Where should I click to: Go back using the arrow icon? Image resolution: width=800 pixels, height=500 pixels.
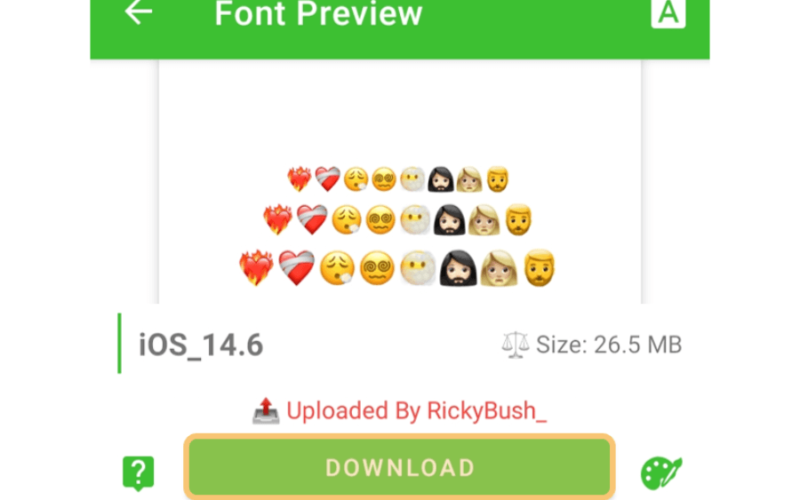(x=138, y=11)
